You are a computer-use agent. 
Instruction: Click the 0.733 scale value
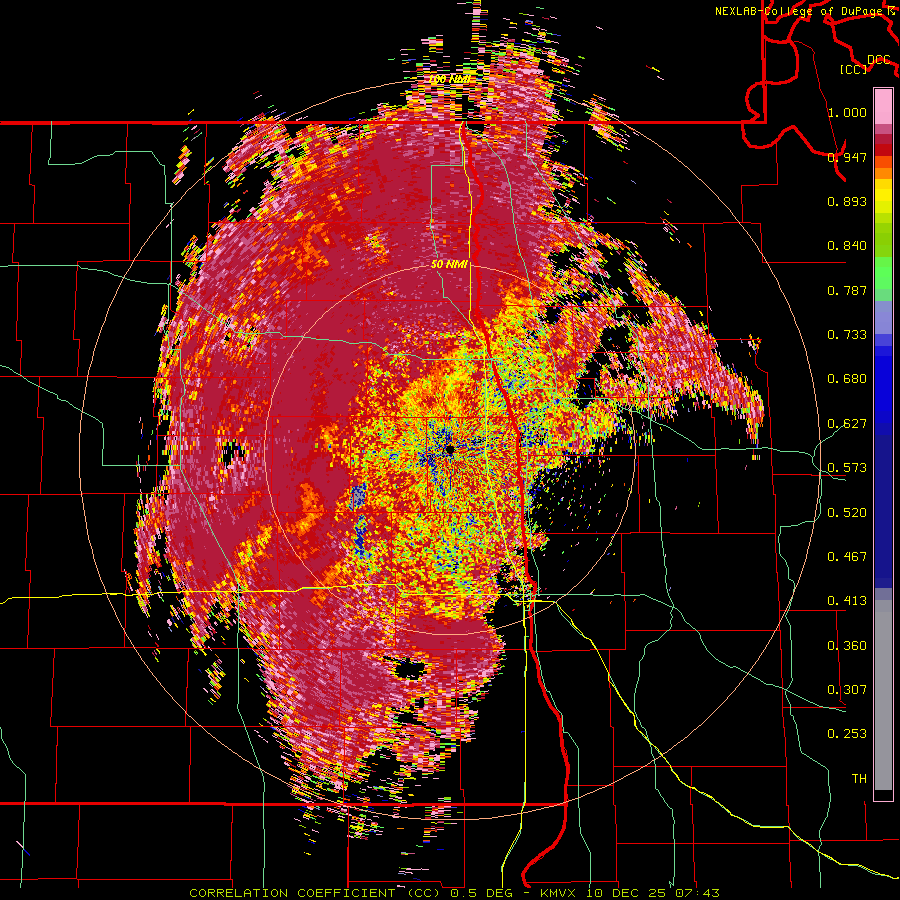click(x=847, y=335)
